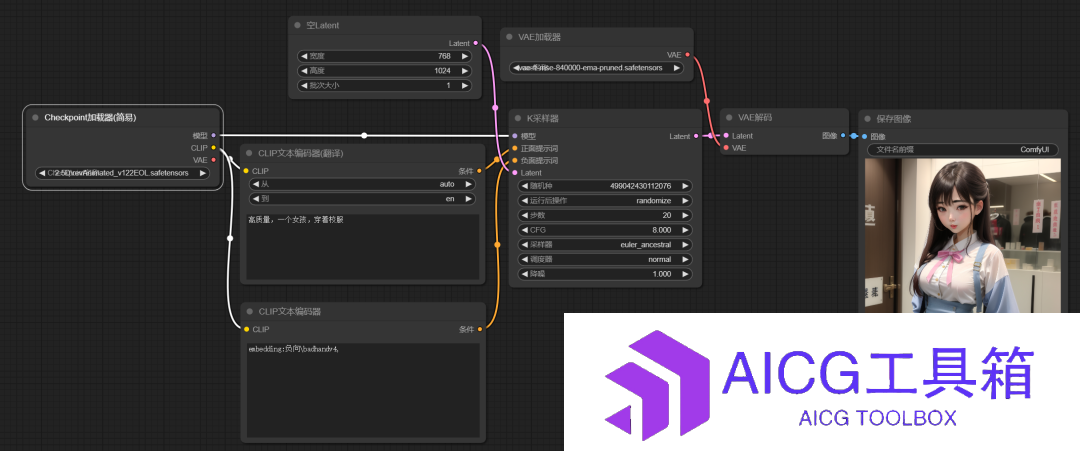
Task: Click the Latent input socket on K采样器
Action: (515, 172)
